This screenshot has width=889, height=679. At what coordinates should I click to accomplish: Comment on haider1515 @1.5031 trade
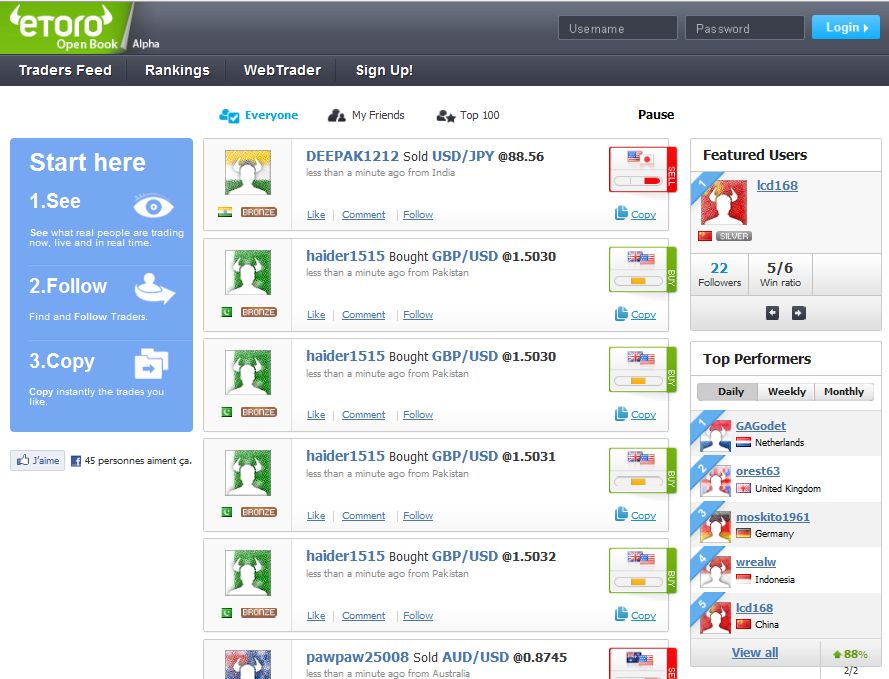click(x=363, y=516)
